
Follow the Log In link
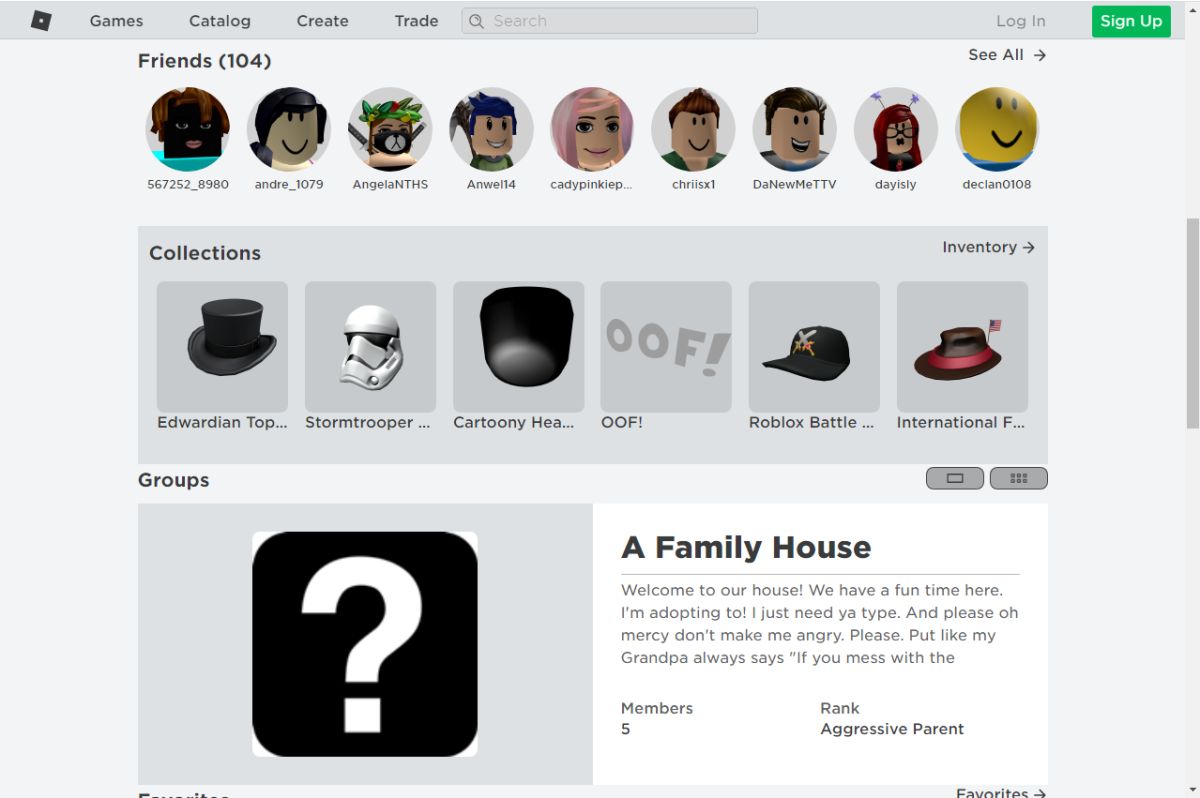coord(1021,20)
